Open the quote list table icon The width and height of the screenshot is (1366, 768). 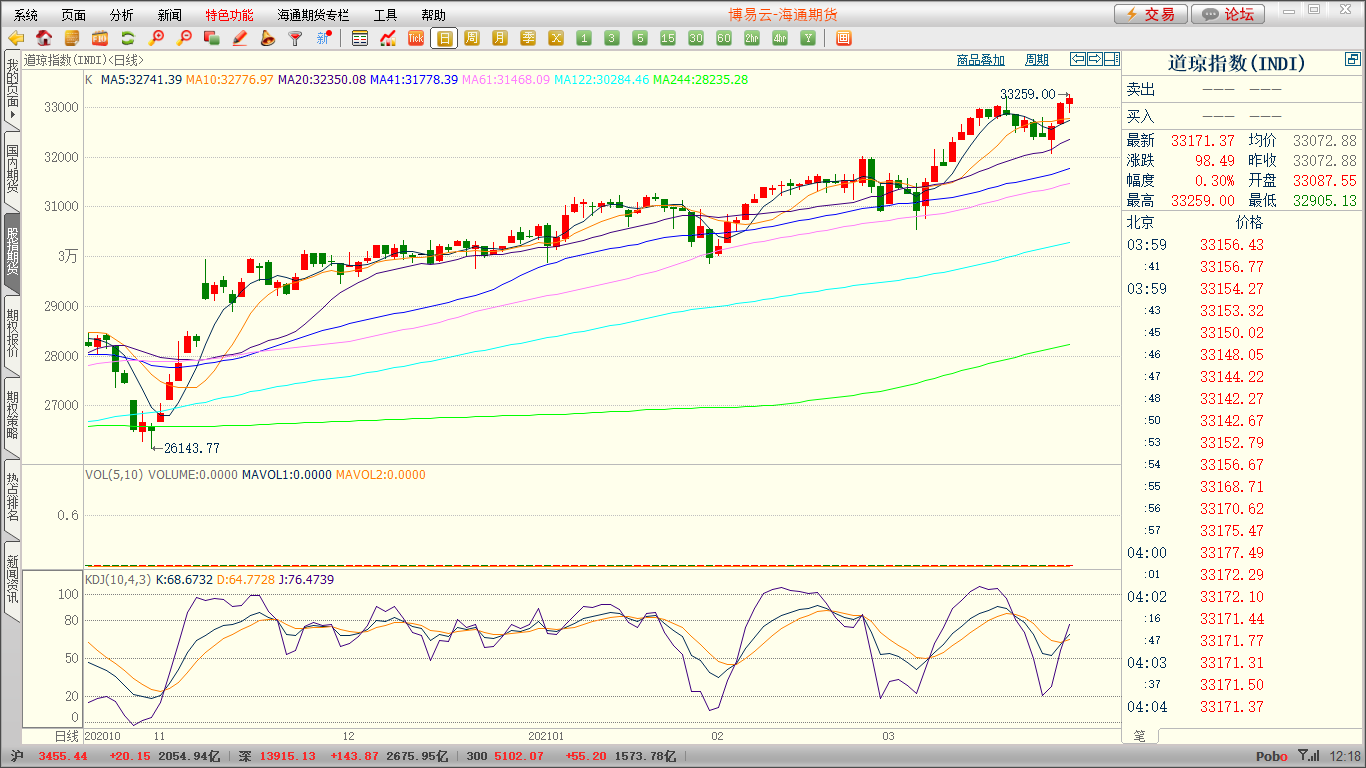point(360,39)
